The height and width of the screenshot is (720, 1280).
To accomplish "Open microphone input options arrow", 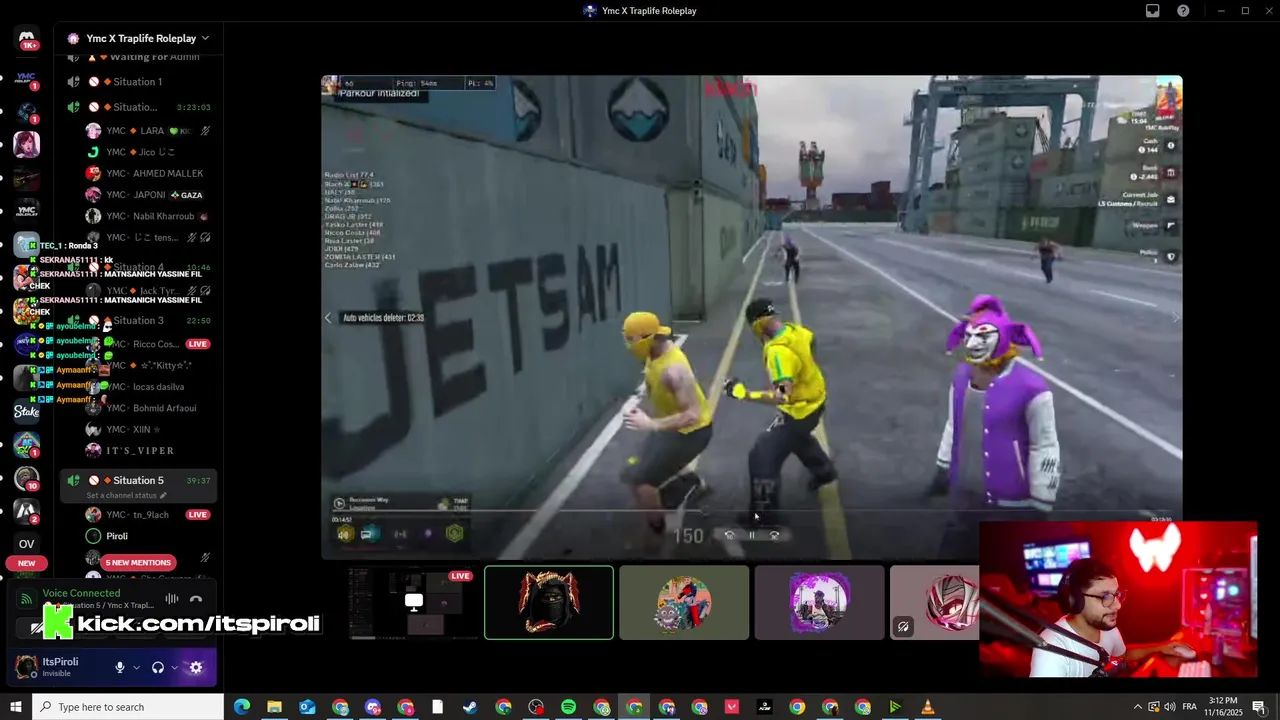I will click(x=136, y=667).
